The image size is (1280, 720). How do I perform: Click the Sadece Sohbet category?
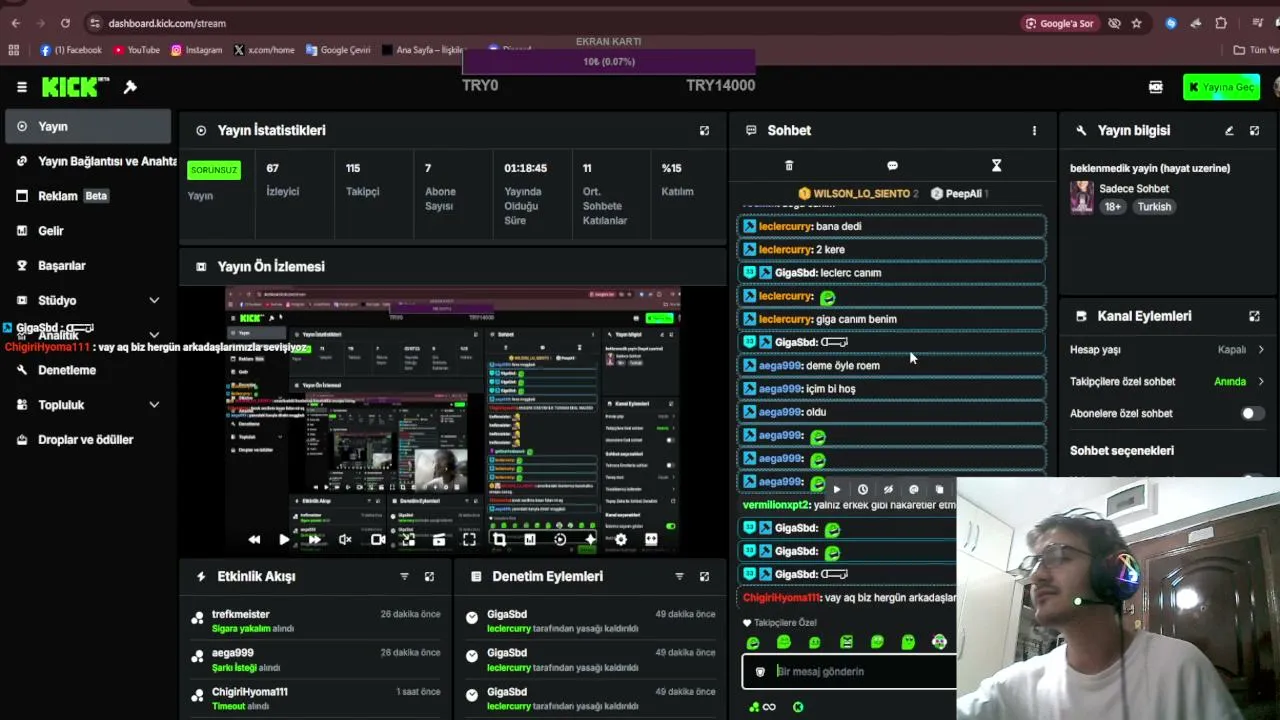(1134, 188)
